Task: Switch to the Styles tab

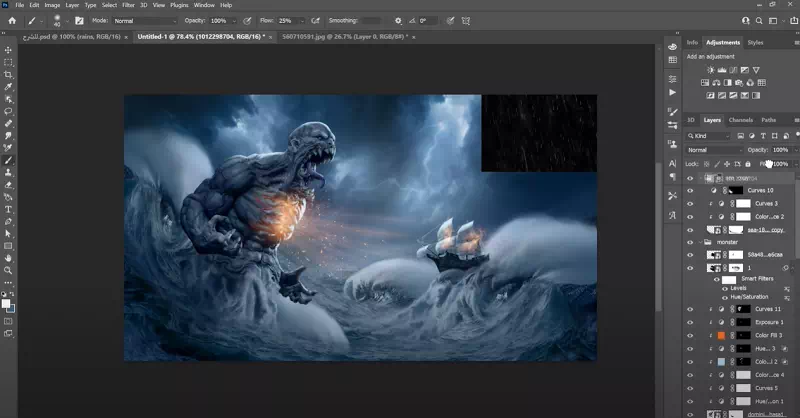Action: pyautogui.click(x=755, y=43)
